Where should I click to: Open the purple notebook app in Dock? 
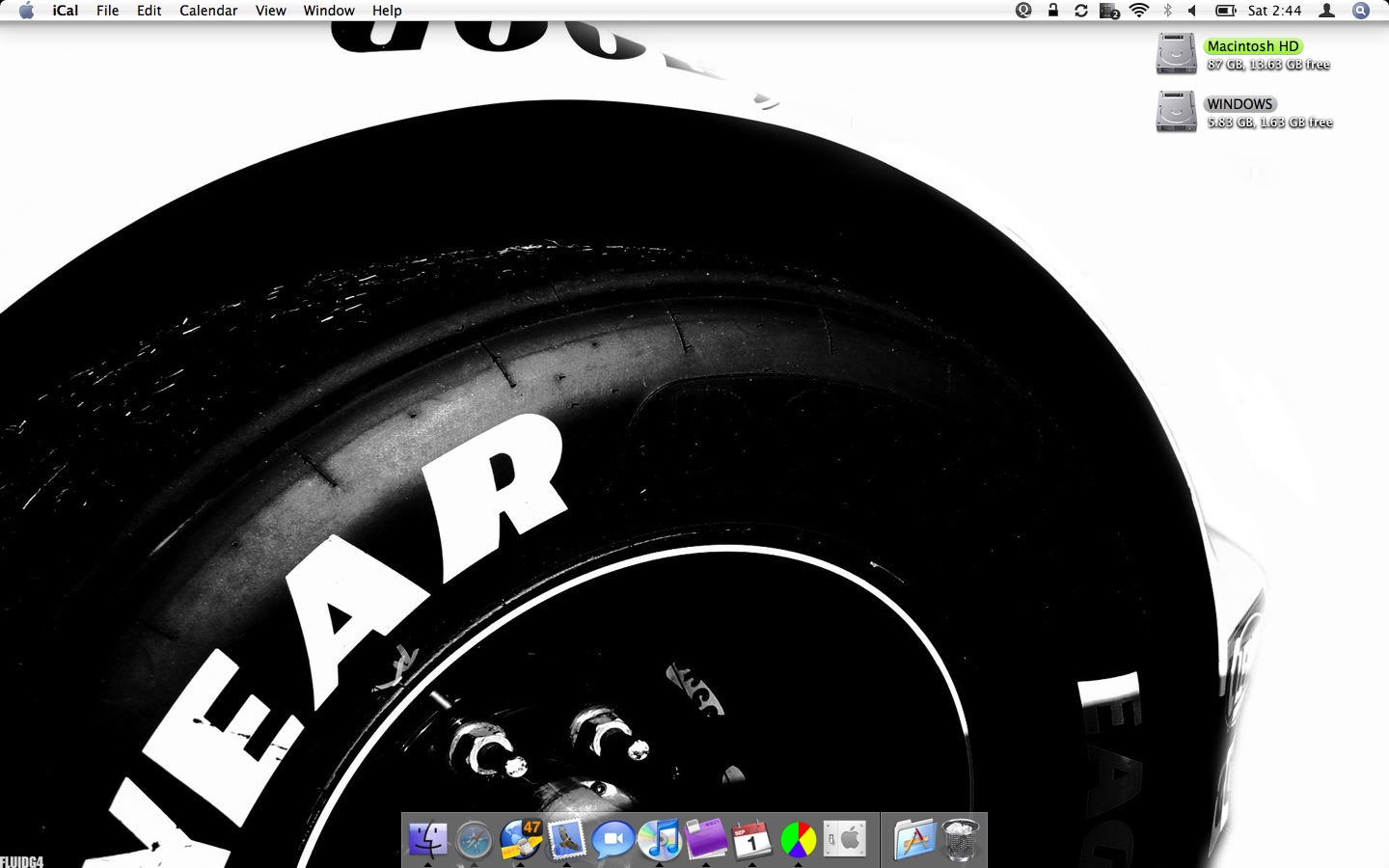(706, 839)
